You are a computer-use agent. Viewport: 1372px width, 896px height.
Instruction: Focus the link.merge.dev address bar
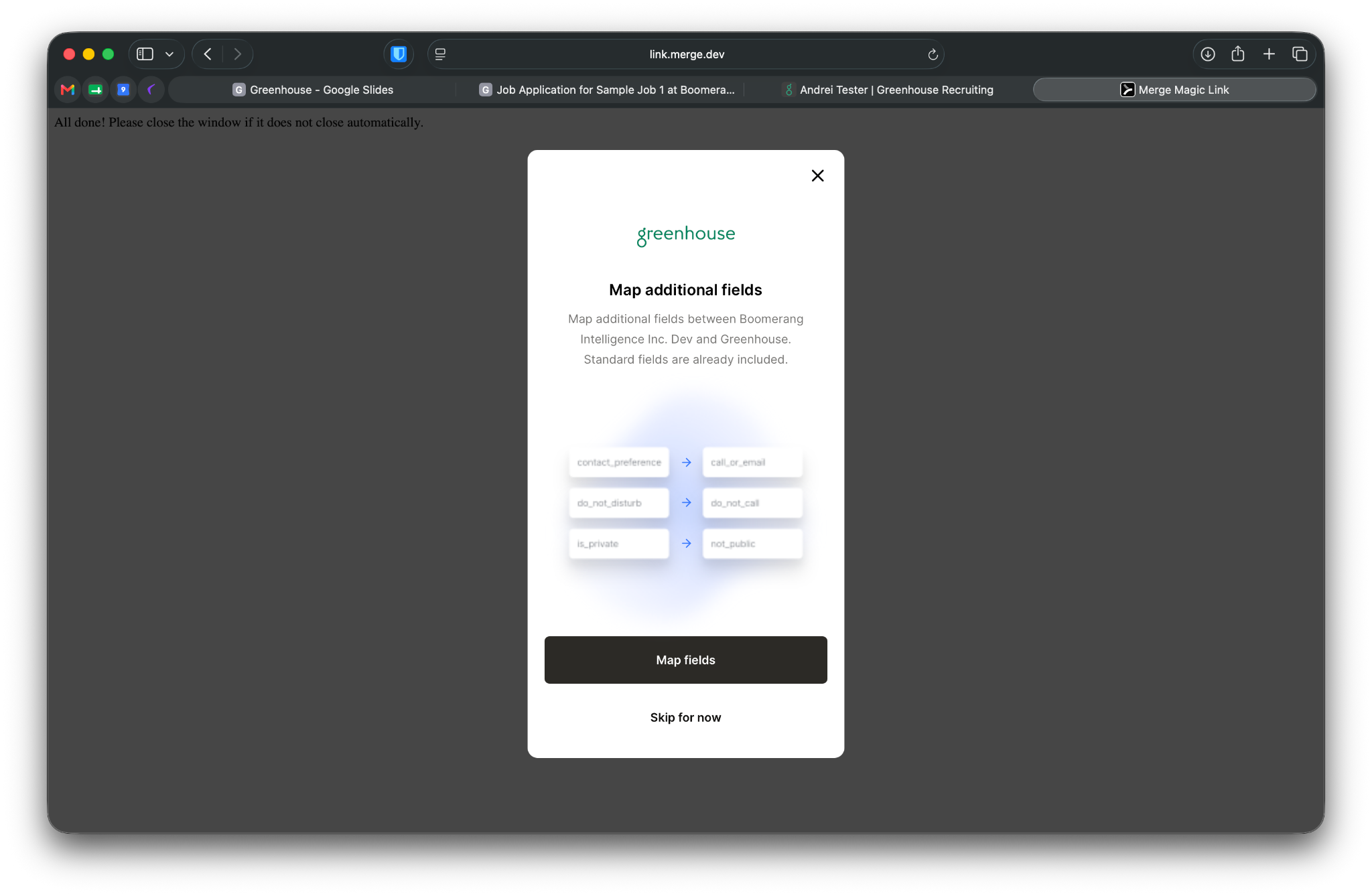coord(686,54)
